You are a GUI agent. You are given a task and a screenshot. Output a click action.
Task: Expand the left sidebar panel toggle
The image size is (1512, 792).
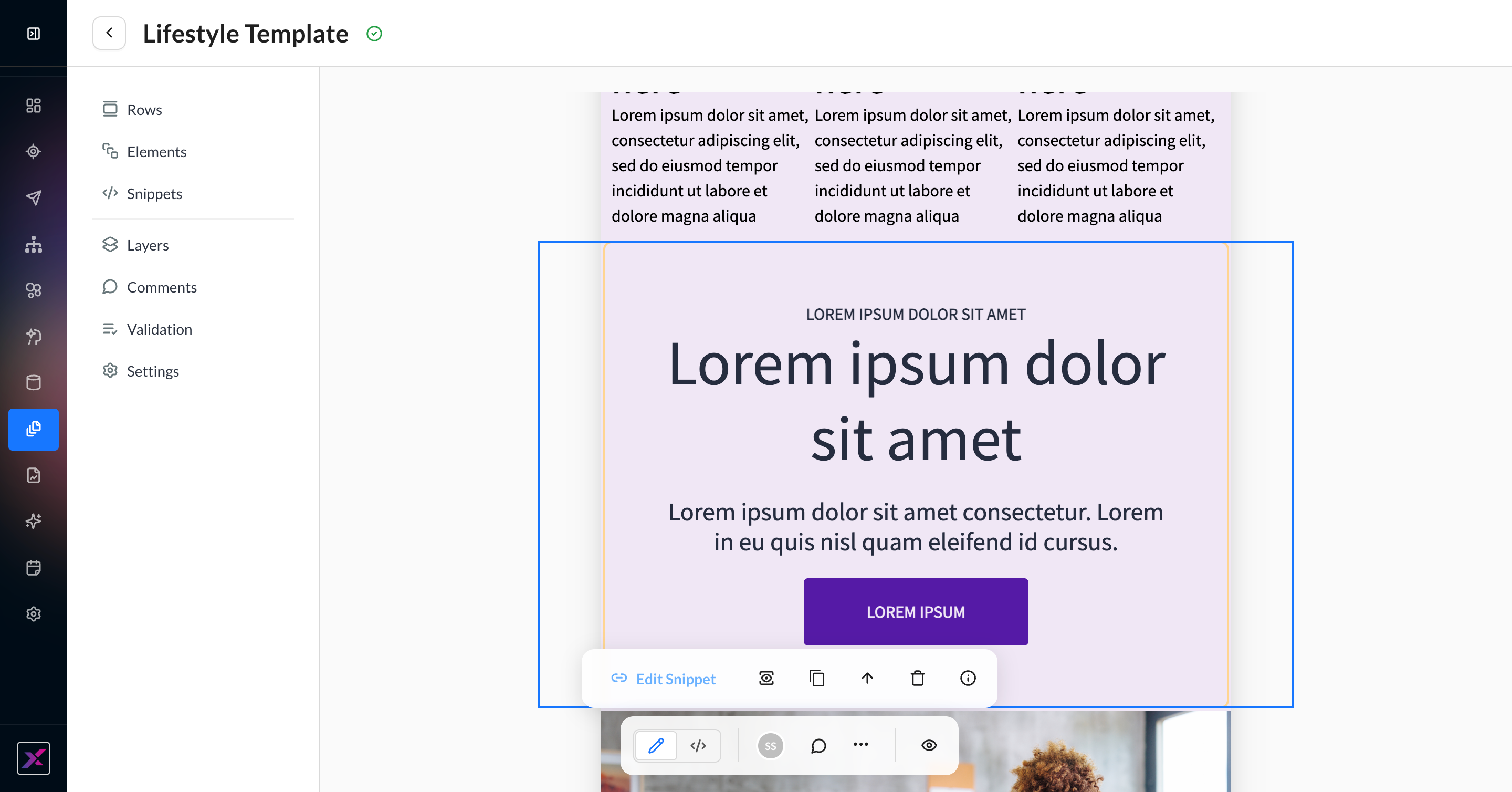pyautogui.click(x=34, y=34)
